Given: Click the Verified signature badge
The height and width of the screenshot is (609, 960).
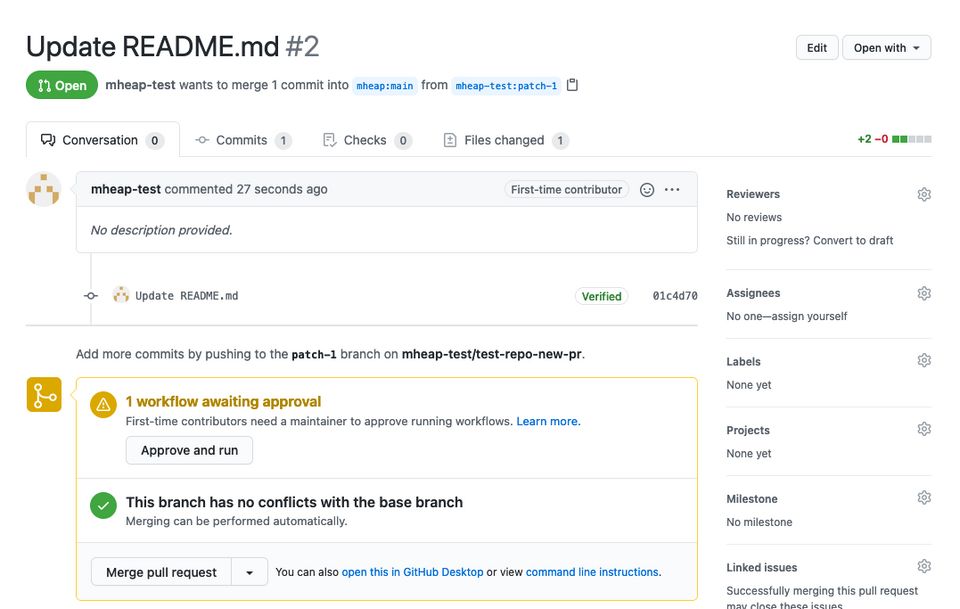Looking at the screenshot, I should pyautogui.click(x=601, y=296).
